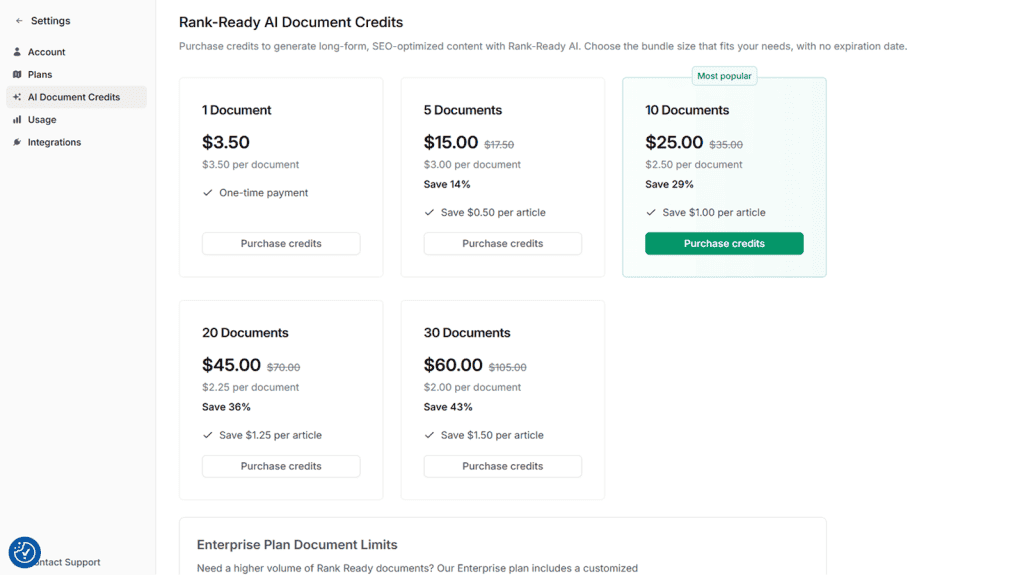Go to the Usage section

tap(42, 120)
